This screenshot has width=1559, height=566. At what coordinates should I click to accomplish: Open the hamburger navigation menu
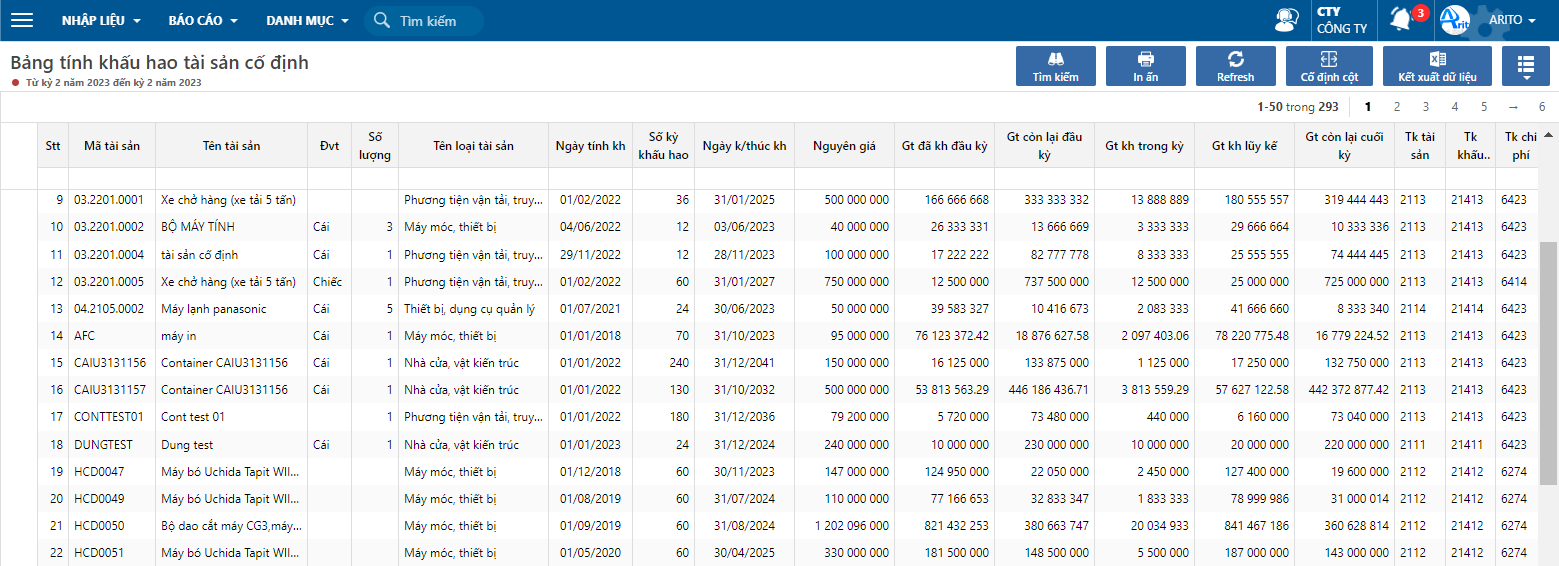pyautogui.click(x=22, y=20)
